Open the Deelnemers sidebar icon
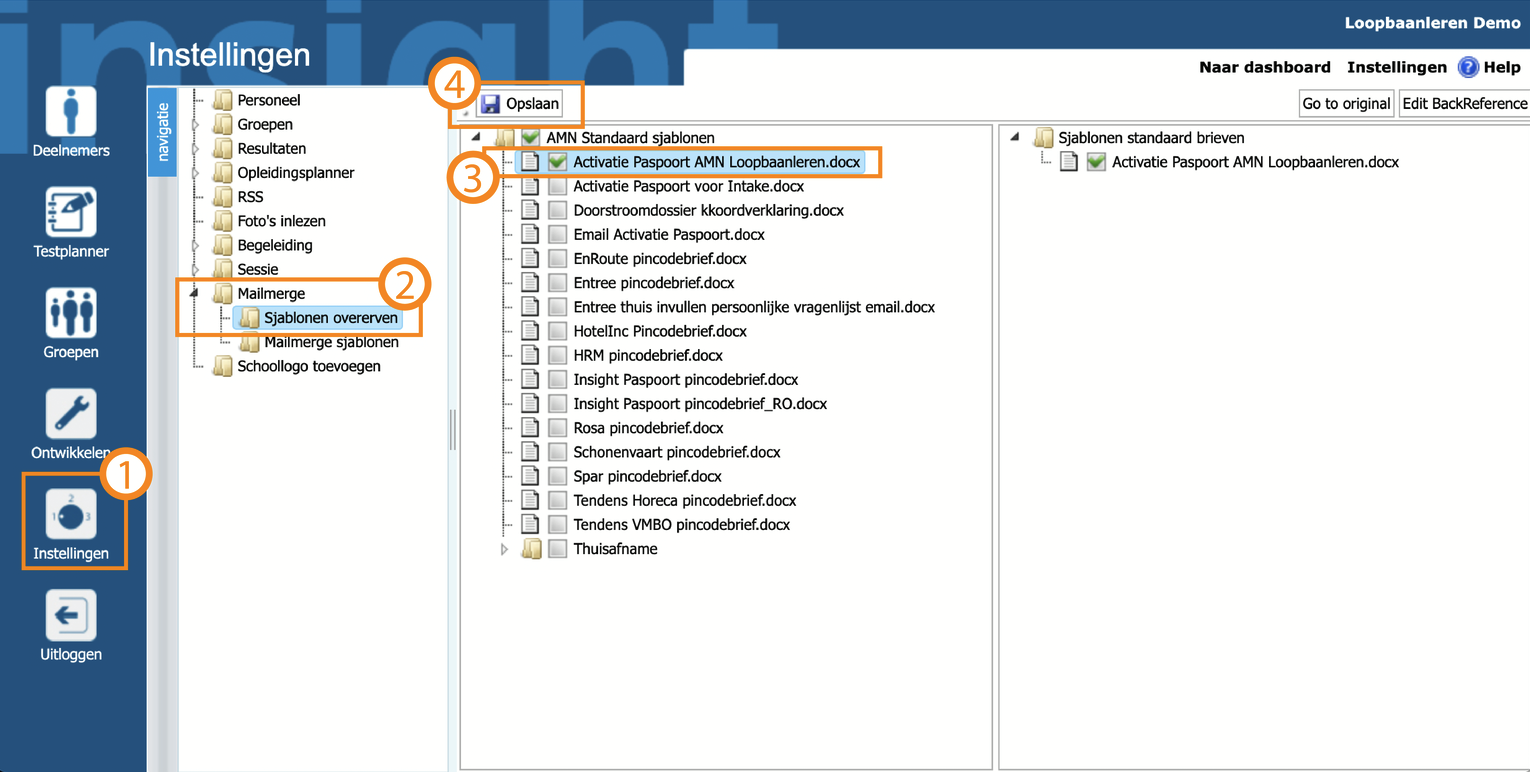The image size is (1530, 772). tap(71, 111)
